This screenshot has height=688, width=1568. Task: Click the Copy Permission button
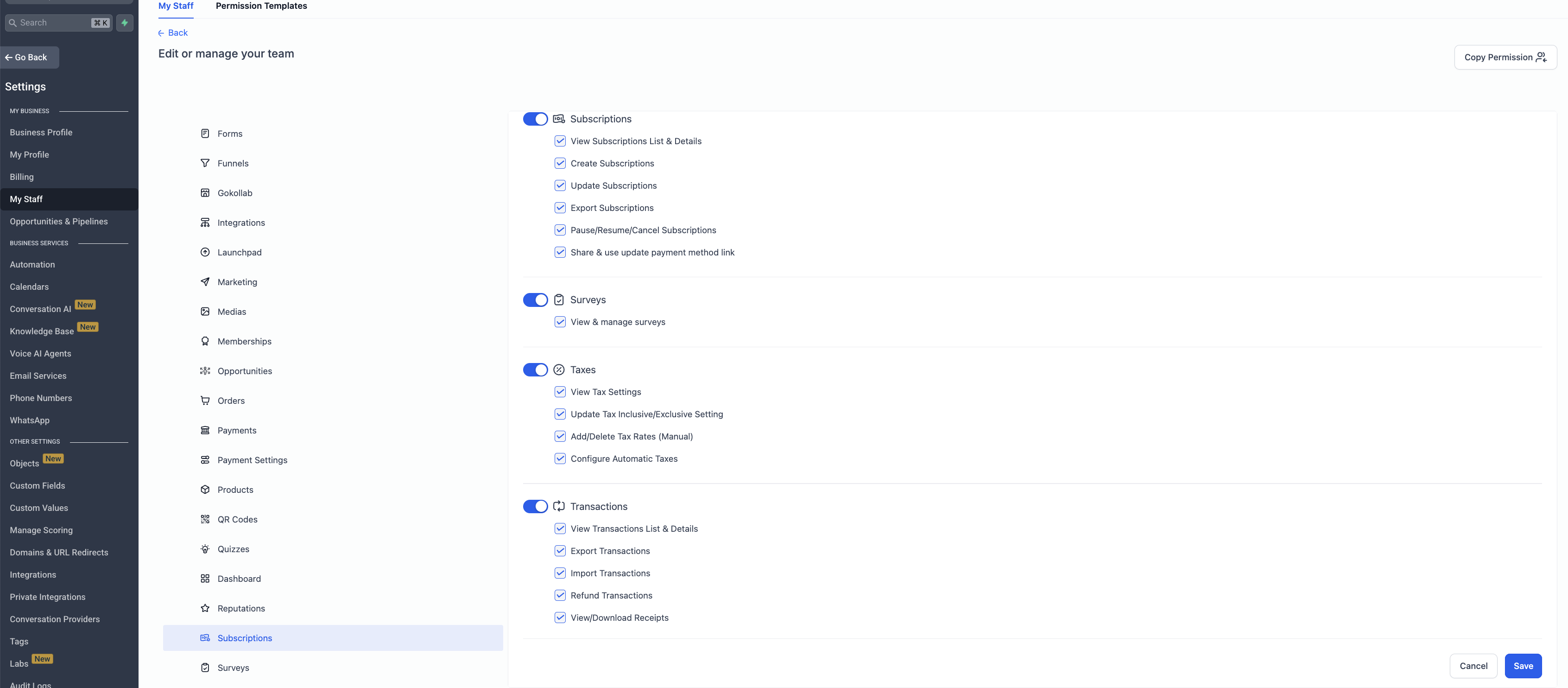click(x=1505, y=57)
